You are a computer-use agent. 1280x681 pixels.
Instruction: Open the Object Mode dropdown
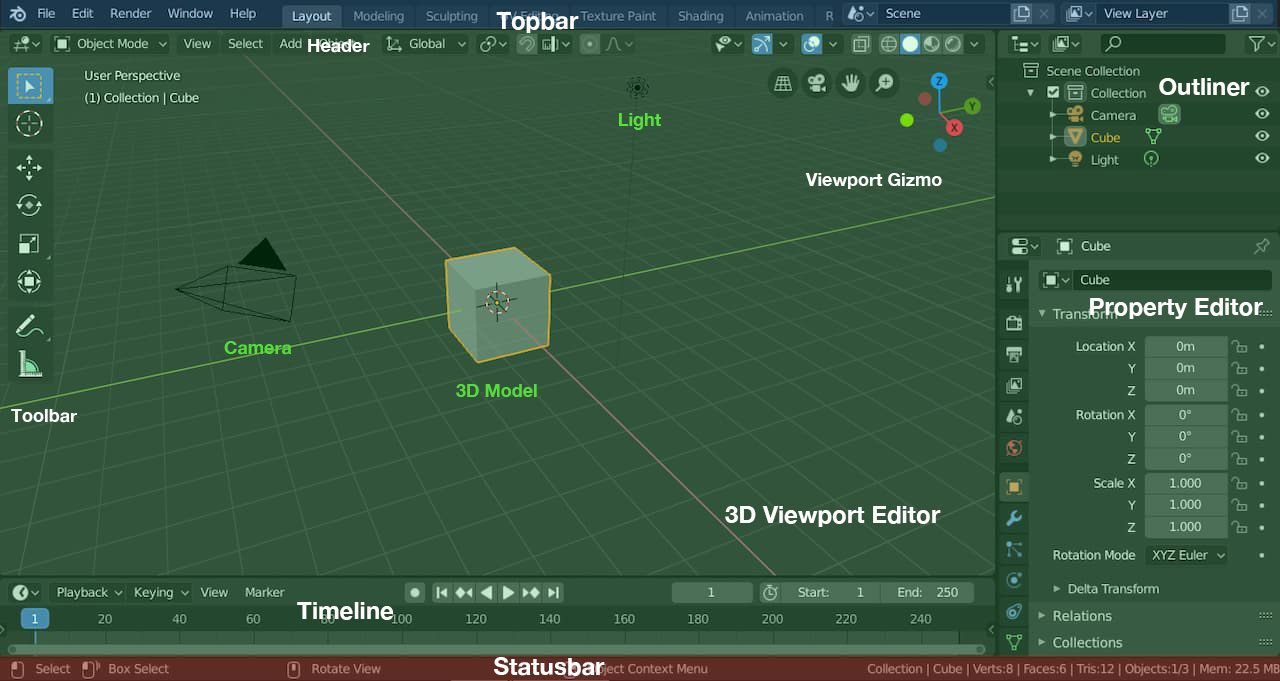[110, 44]
